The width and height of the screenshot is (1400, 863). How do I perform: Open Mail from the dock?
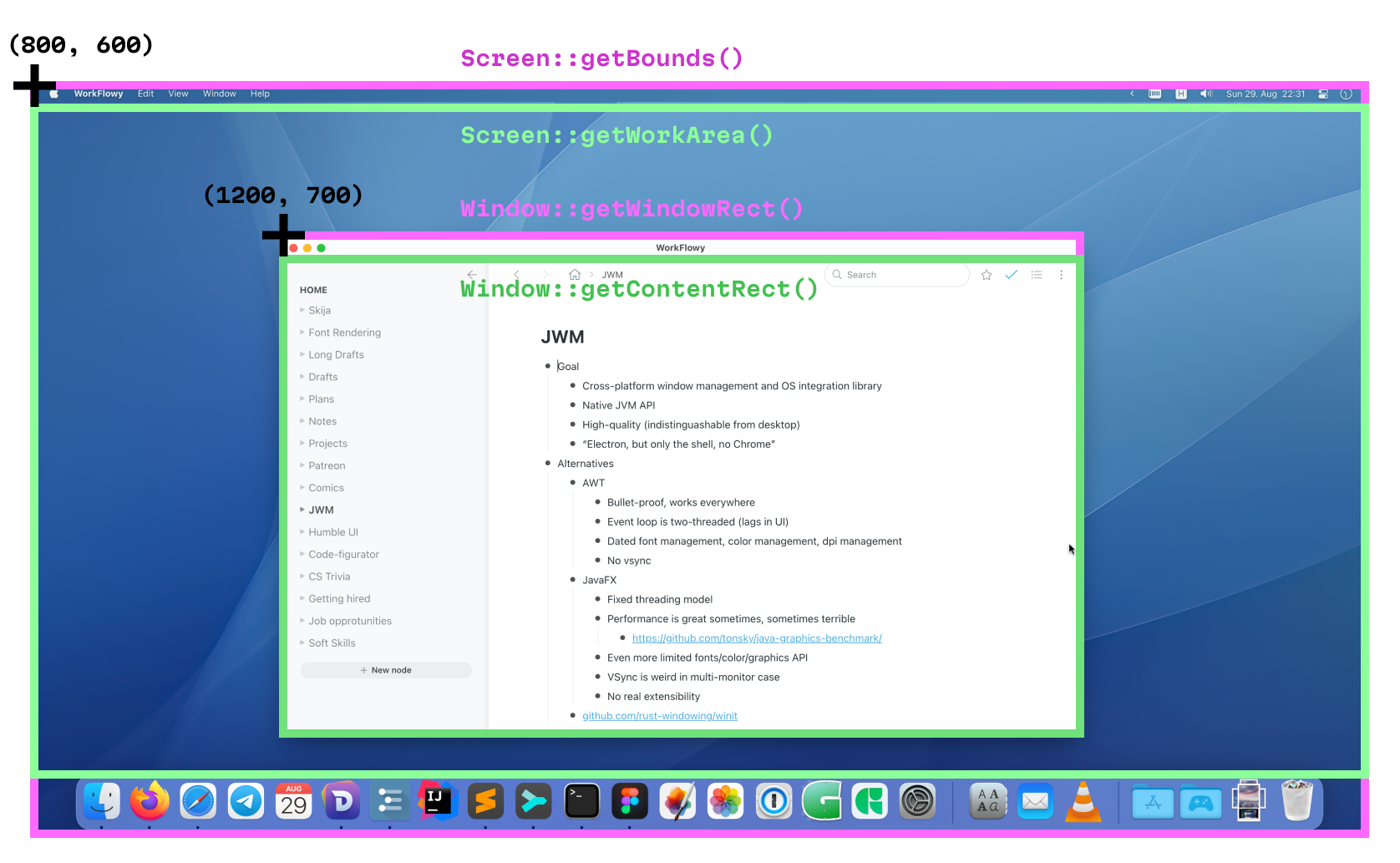tap(1036, 802)
